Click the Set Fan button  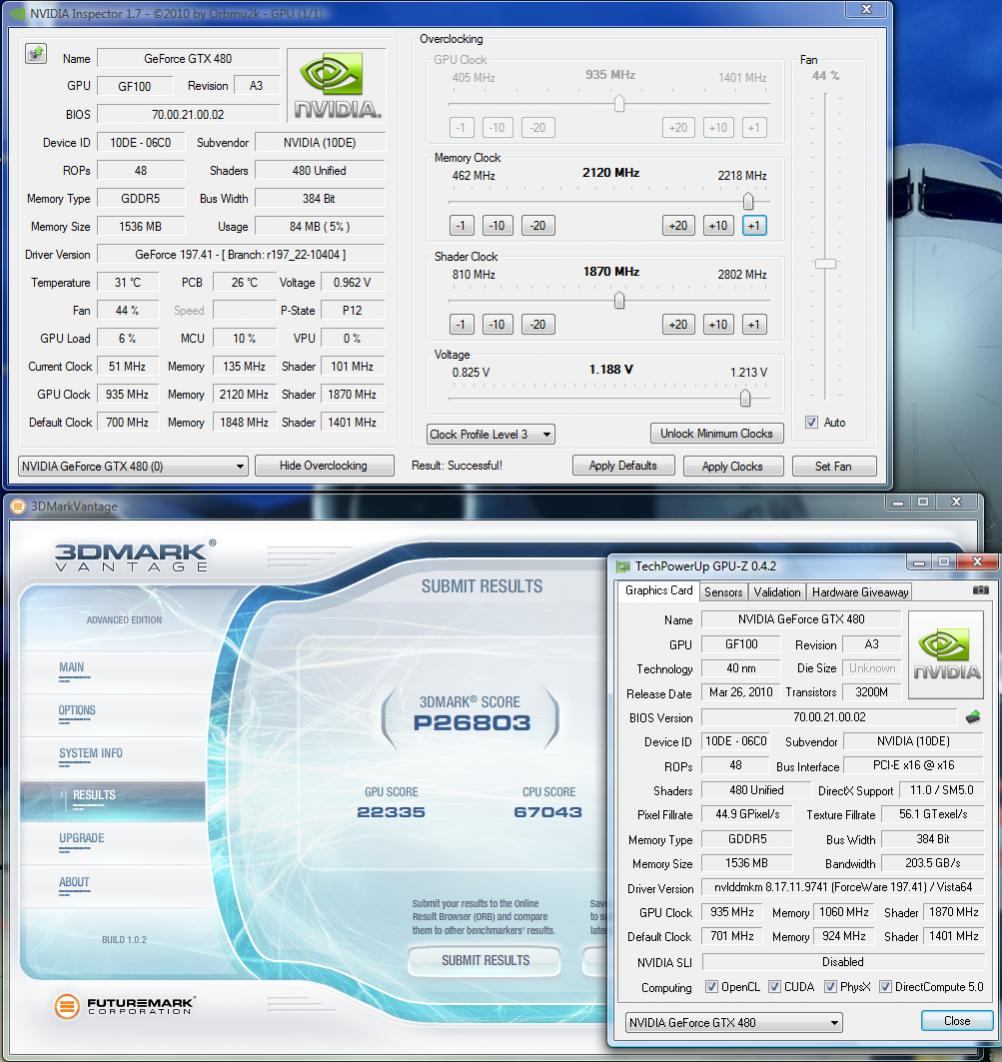833,466
